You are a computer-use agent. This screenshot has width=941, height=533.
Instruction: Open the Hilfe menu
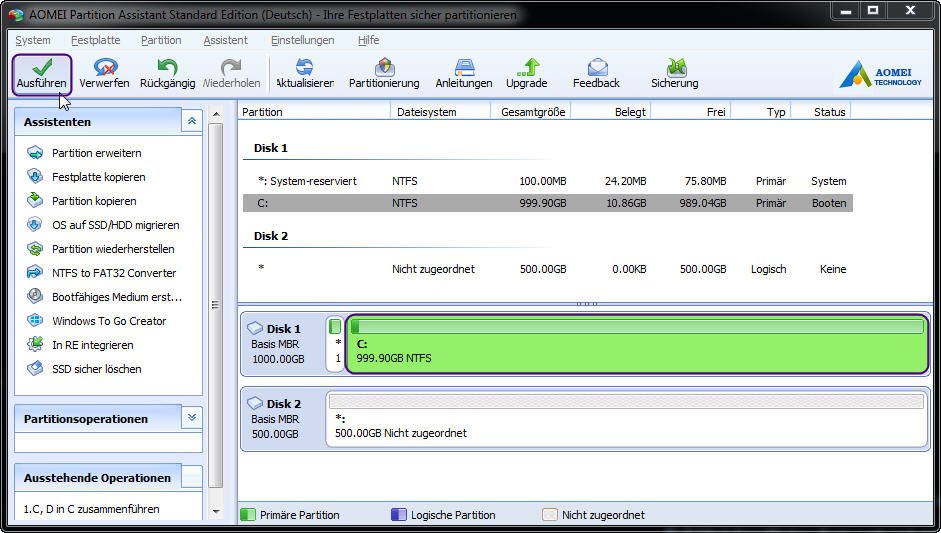[x=368, y=40]
